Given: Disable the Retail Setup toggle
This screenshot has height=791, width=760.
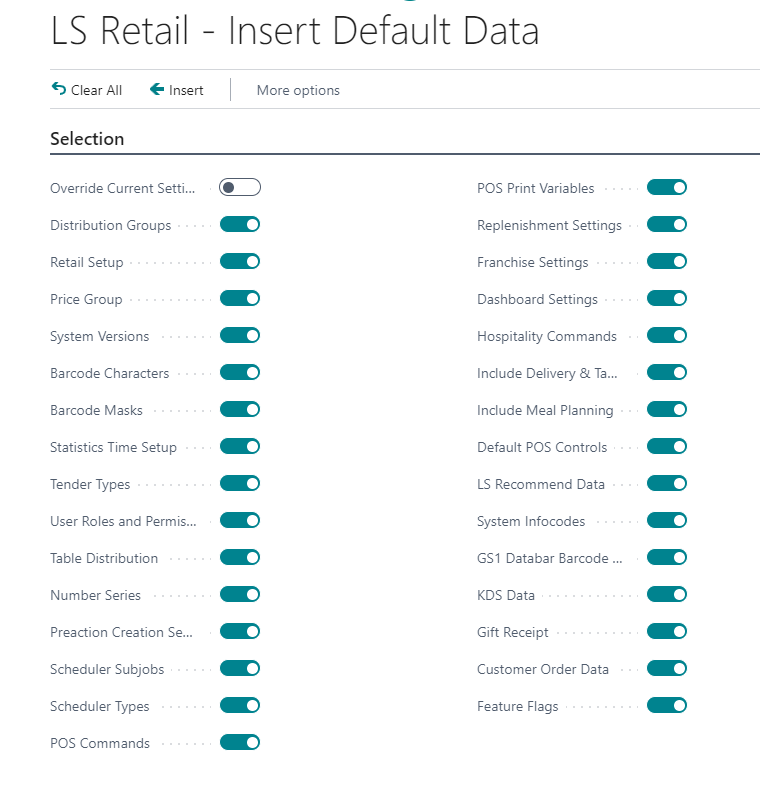Looking at the screenshot, I should [x=240, y=261].
